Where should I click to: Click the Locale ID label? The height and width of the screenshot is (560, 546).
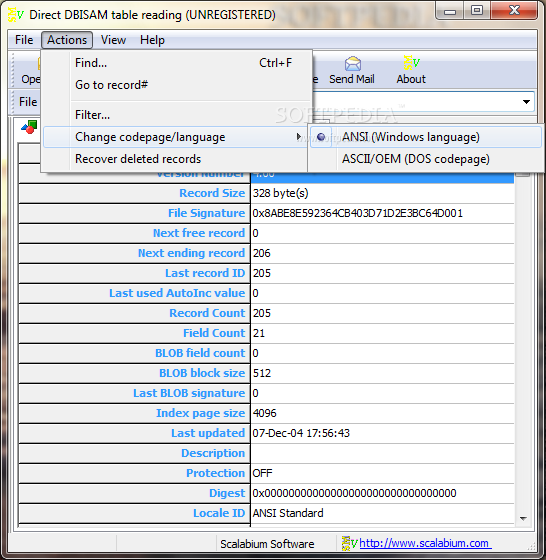coord(219,513)
